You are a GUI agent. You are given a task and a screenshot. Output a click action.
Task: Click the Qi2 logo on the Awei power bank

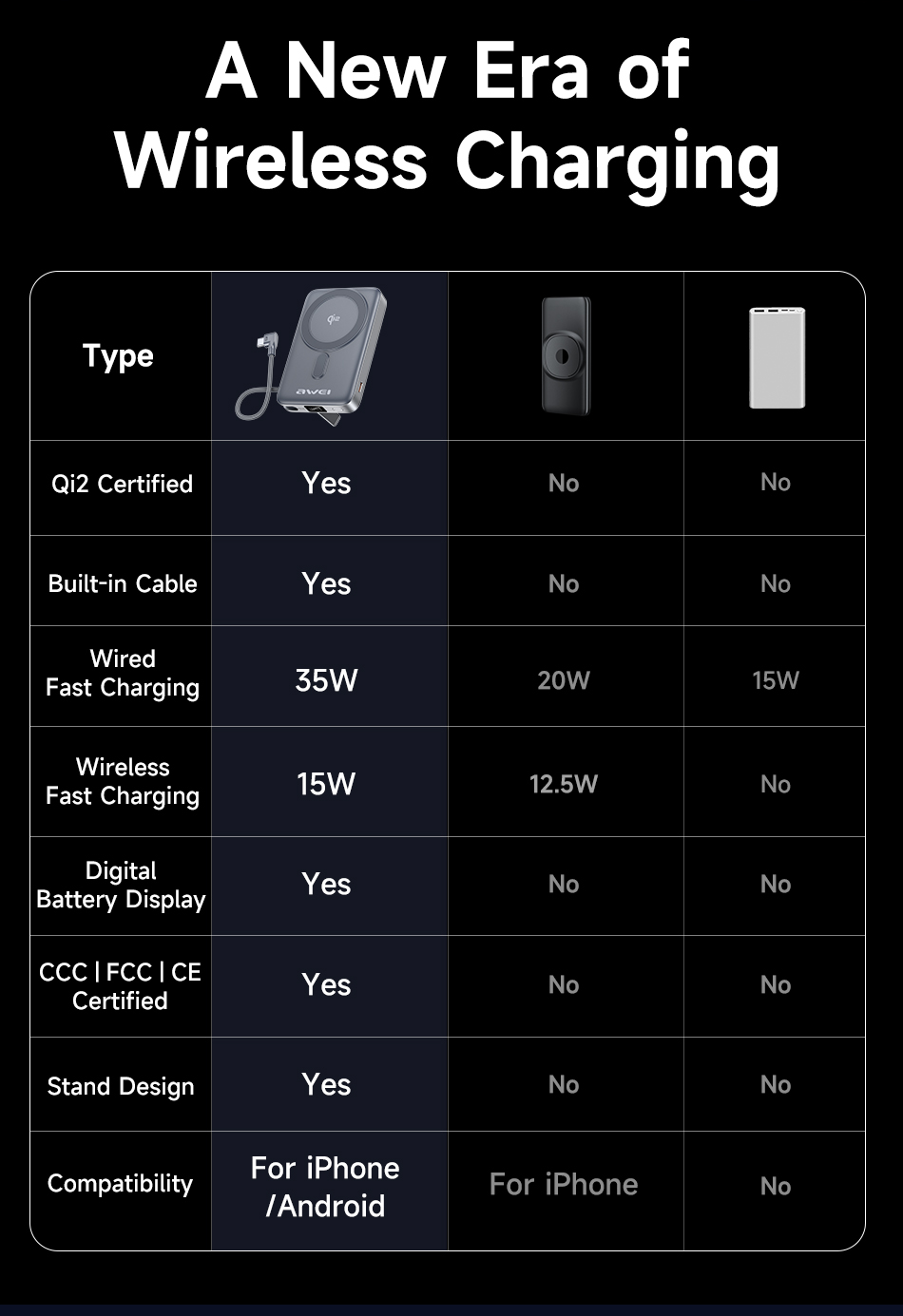[333, 318]
